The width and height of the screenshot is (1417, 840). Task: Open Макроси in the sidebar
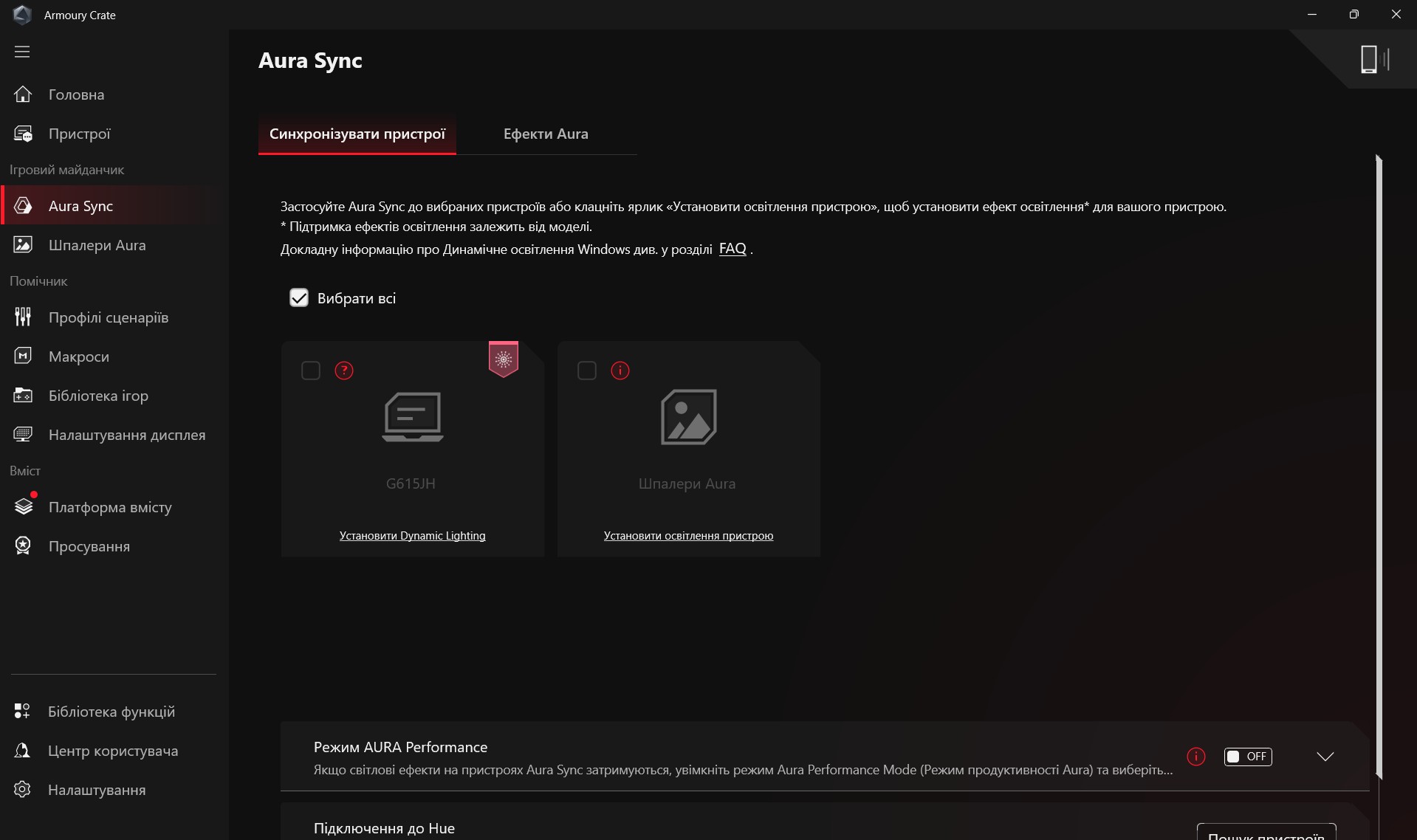point(78,357)
